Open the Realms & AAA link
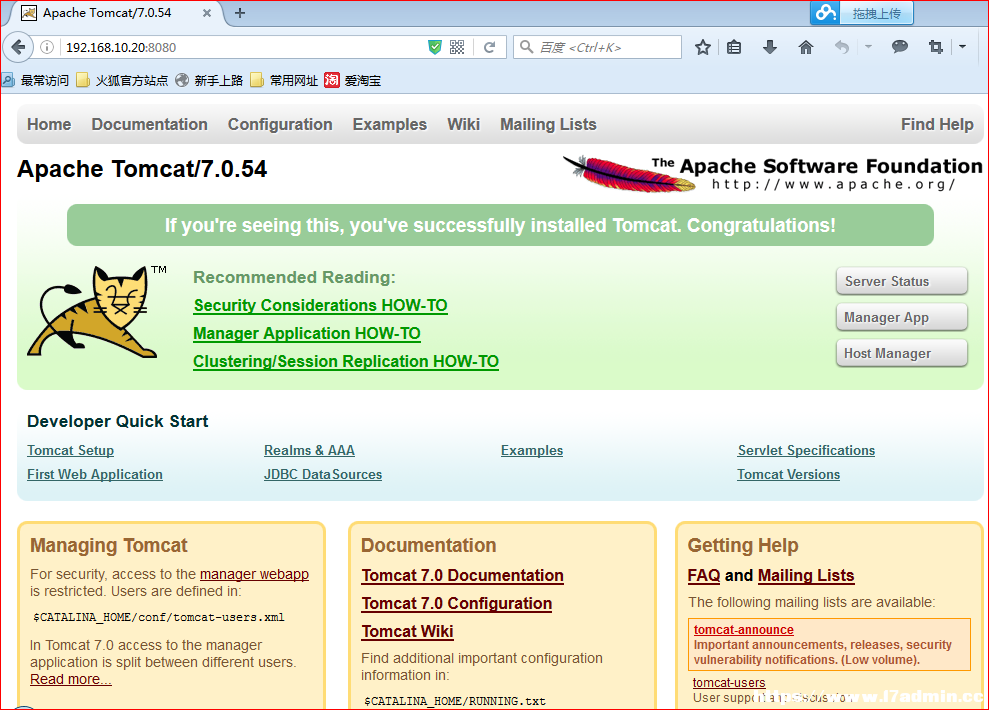 pyautogui.click(x=309, y=450)
